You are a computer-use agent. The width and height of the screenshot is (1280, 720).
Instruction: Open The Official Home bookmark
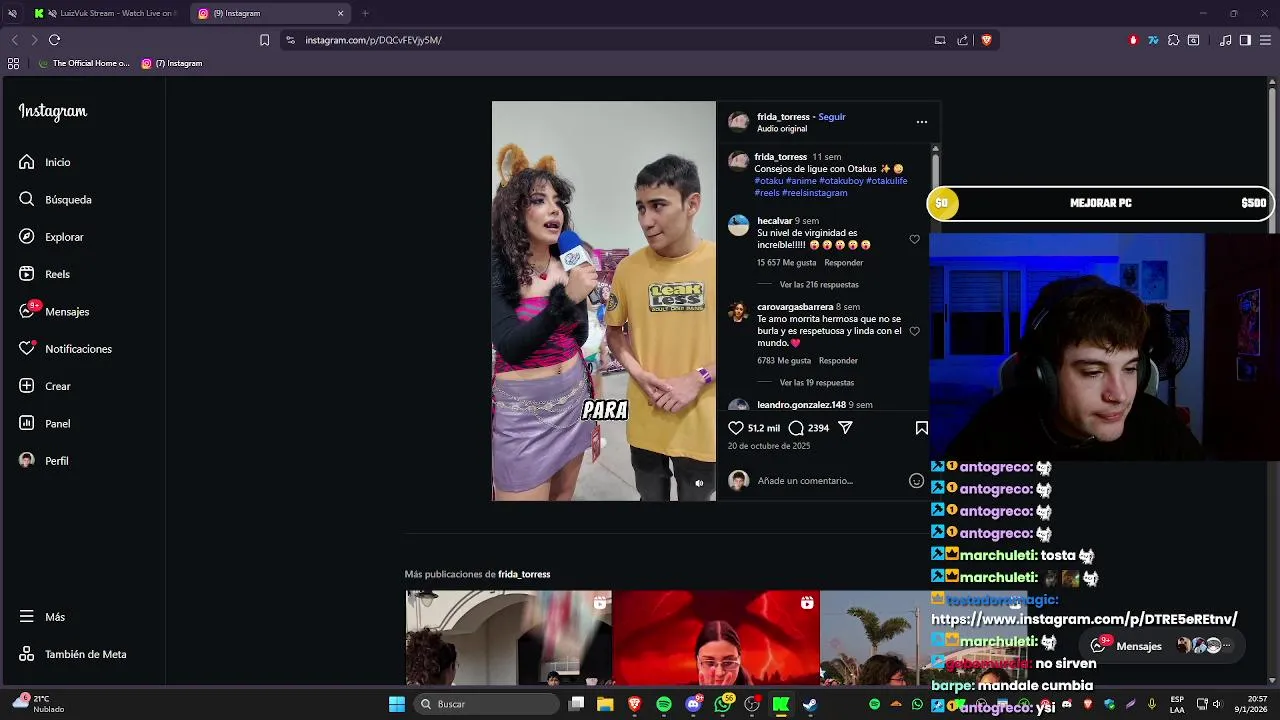[84, 63]
